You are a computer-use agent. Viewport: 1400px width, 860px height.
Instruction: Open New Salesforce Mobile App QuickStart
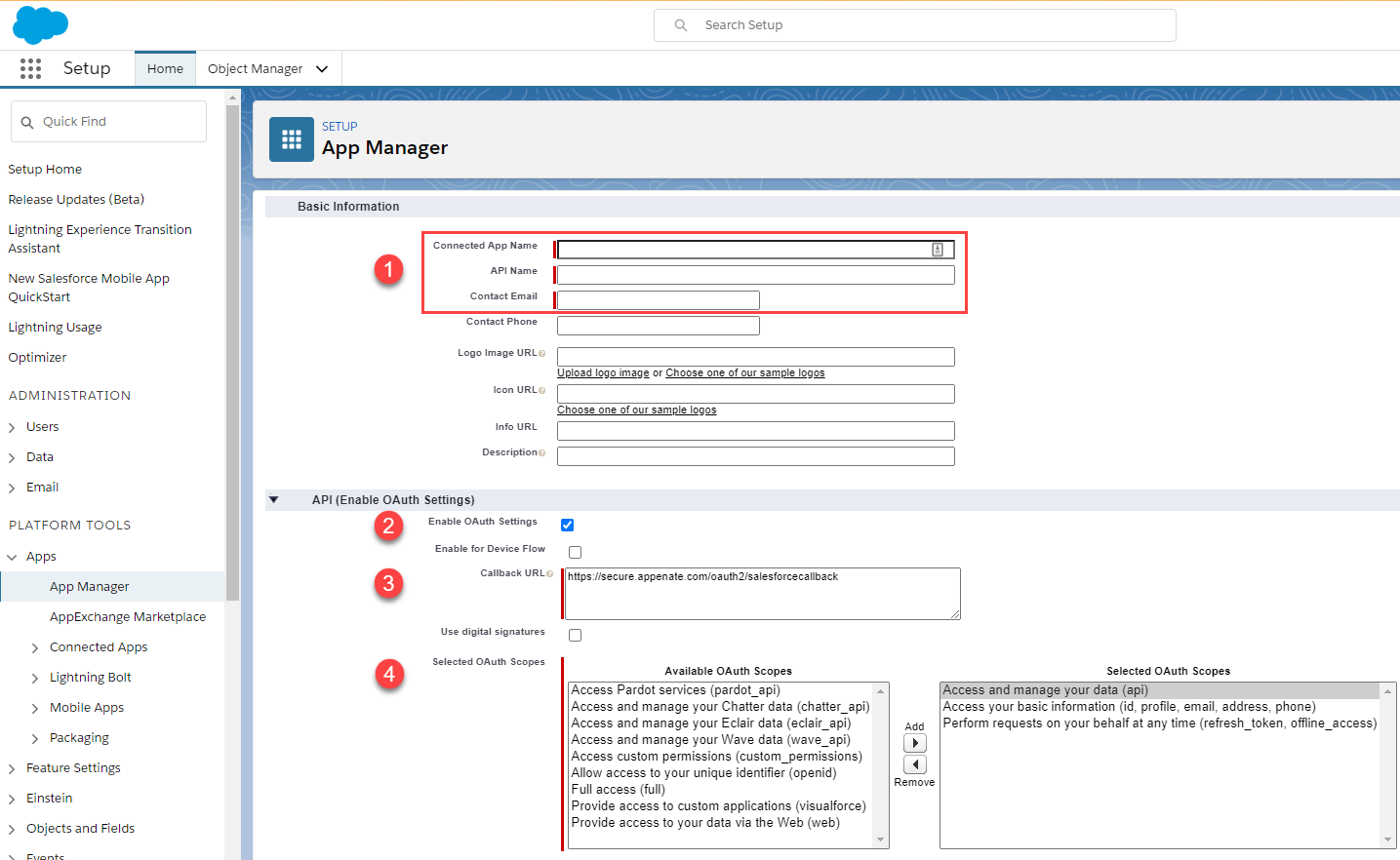(x=89, y=288)
